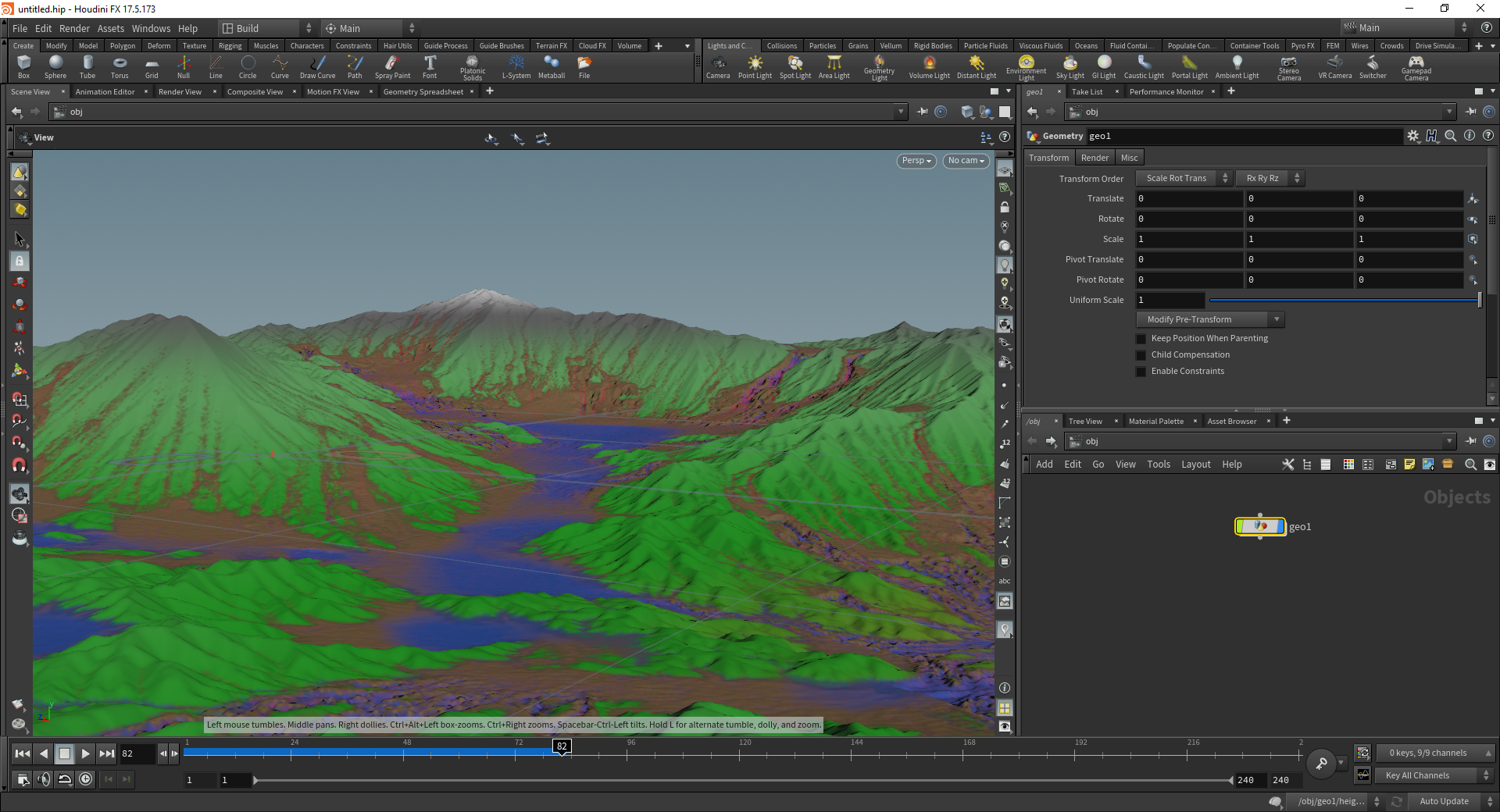Click the frame 82 timeline marker
This screenshot has width=1500, height=812.
(562, 746)
